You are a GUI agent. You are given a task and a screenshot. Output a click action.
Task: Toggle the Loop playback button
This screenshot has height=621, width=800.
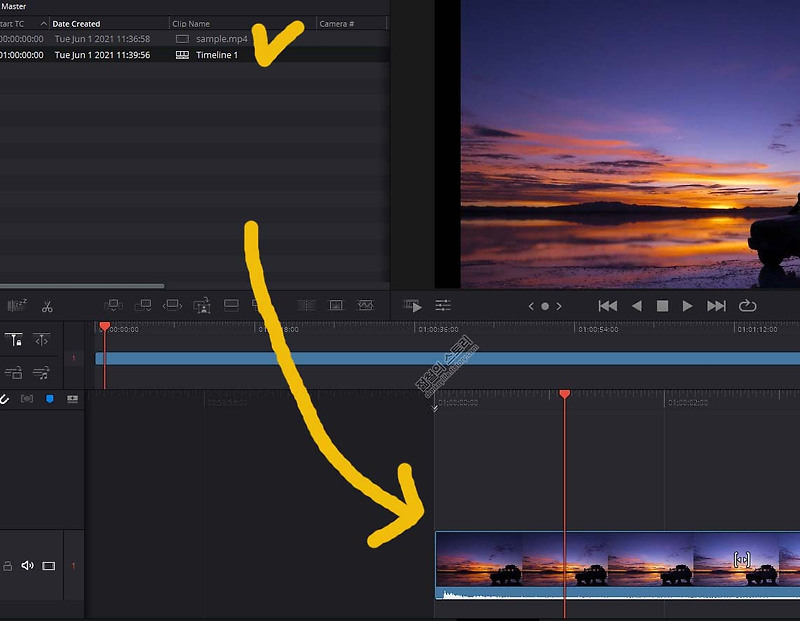tap(747, 306)
